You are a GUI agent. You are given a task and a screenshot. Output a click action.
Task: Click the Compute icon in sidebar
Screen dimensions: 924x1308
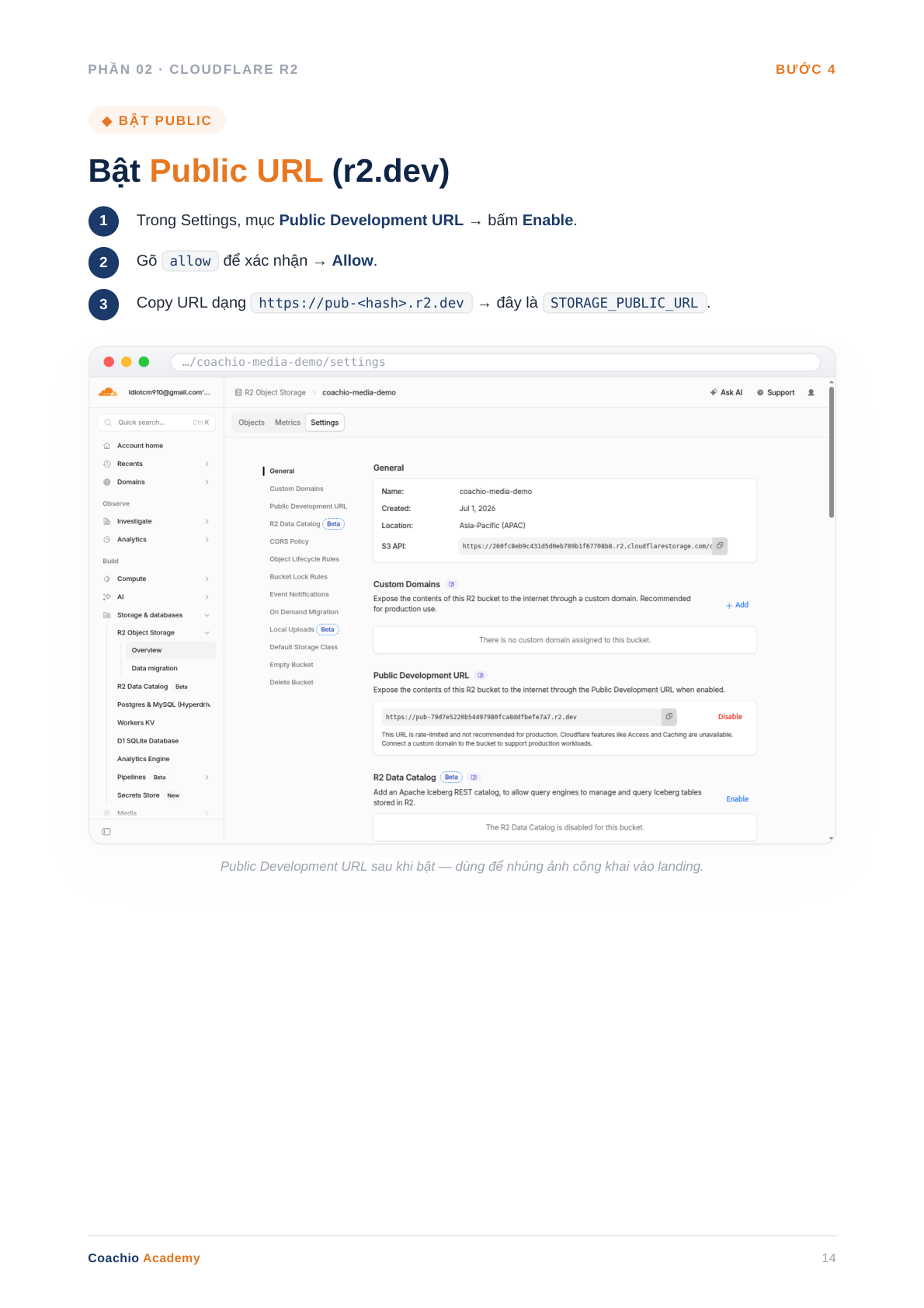(x=107, y=579)
